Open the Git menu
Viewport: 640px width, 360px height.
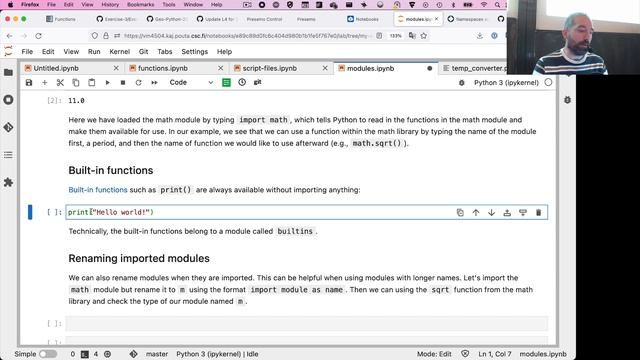click(x=143, y=52)
